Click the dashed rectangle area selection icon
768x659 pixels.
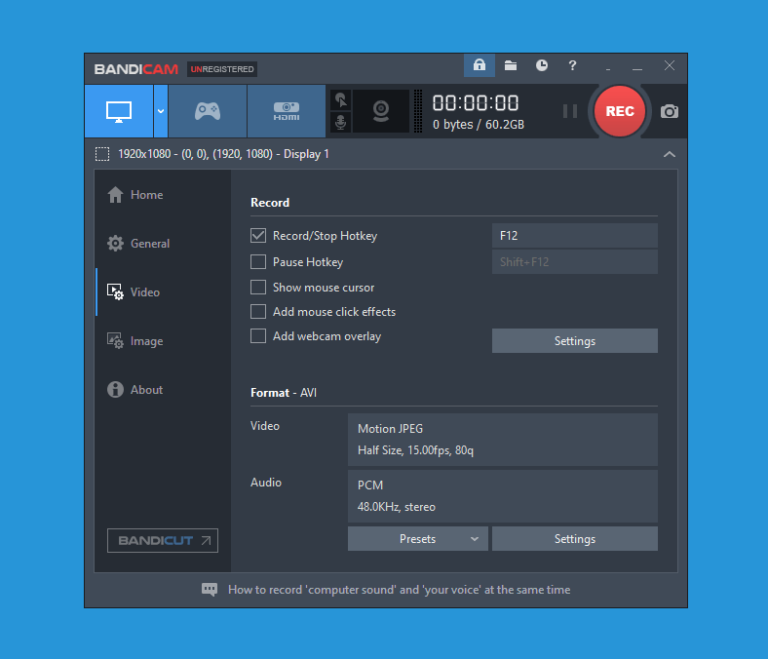[x=102, y=154]
